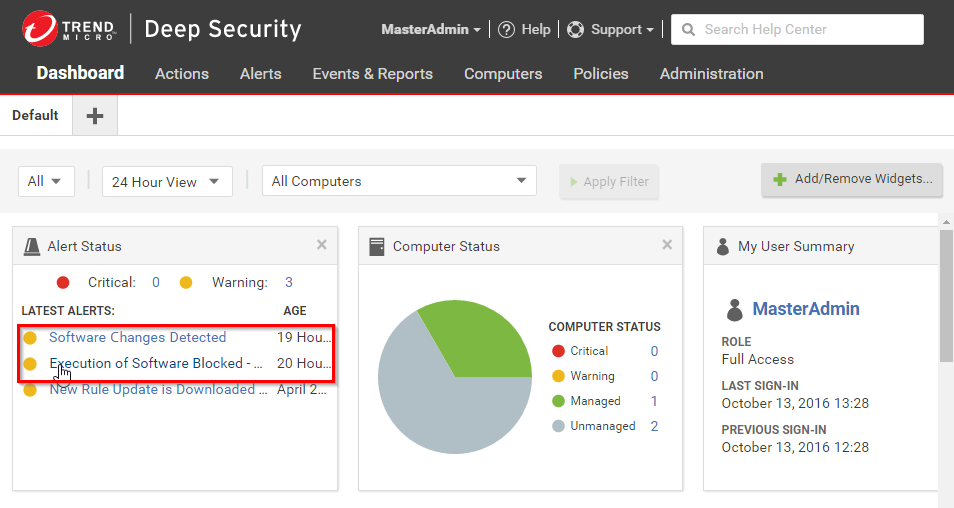This screenshot has width=954, height=508.
Task: Click the magnifier icon in search box
Action: click(x=689, y=30)
